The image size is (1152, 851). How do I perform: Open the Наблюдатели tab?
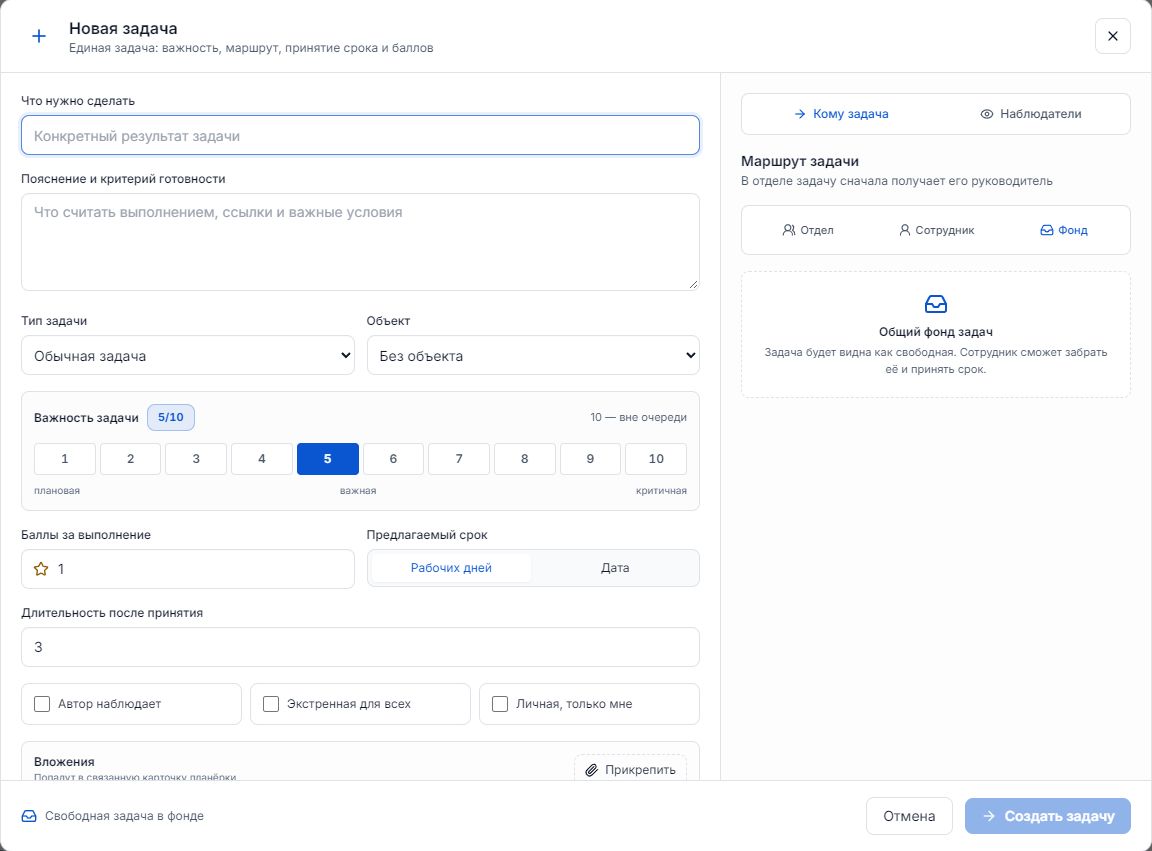[x=1030, y=114]
